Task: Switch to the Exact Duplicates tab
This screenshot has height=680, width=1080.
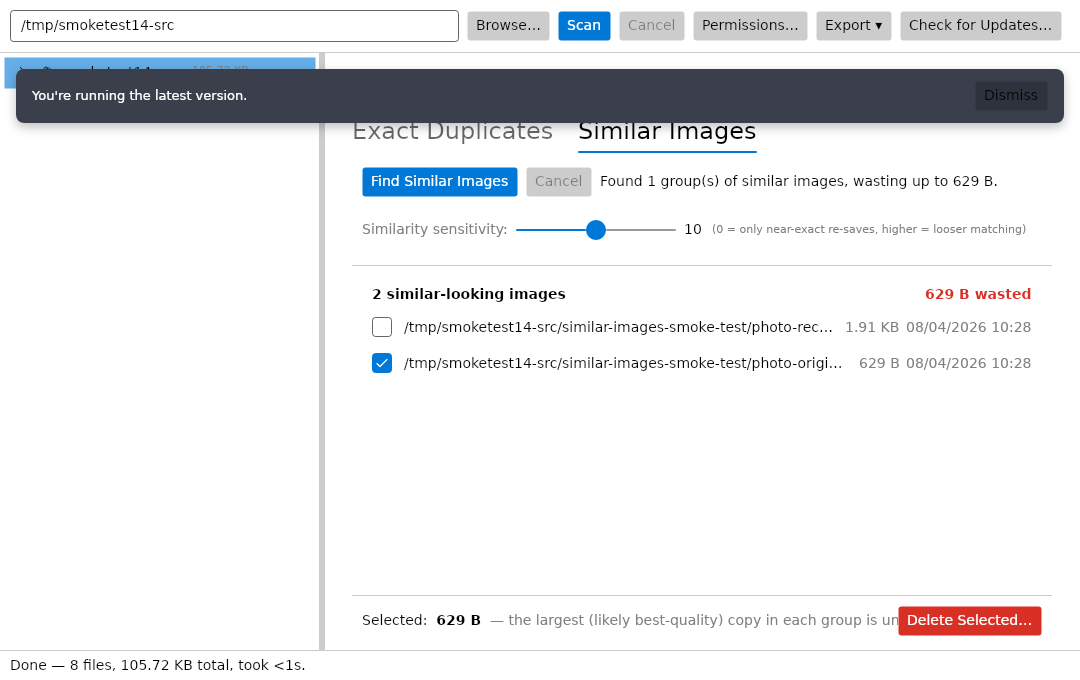Action: [x=453, y=131]
